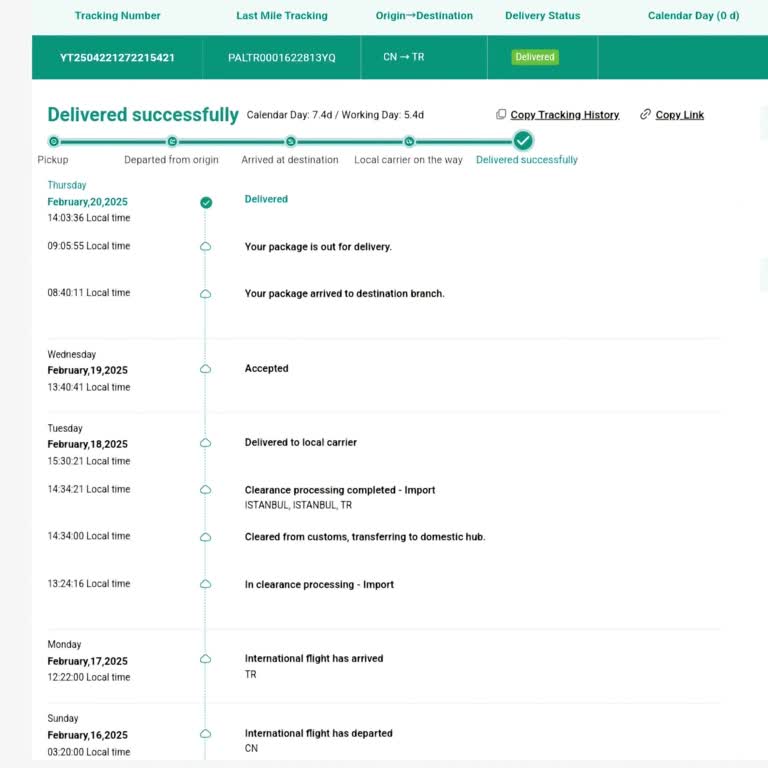Screen dimensions: 768x768
Task: Click the Last Mile Tracking column header
Action: pyautogui.click(x=282, y=16)
